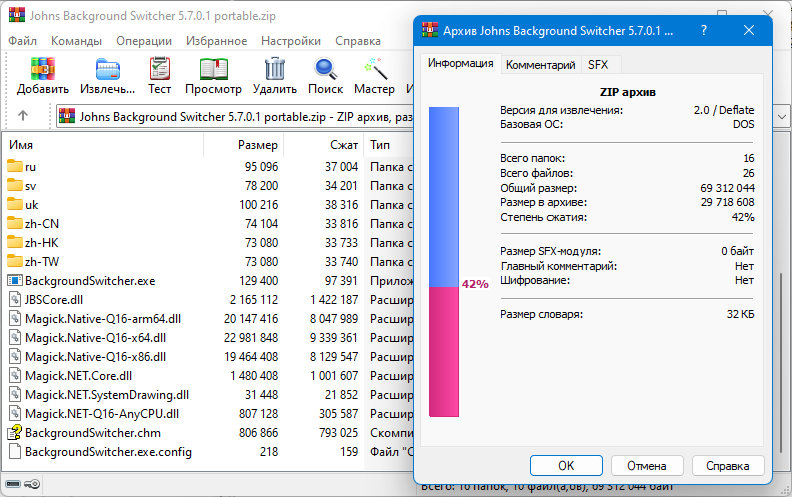Expand the address bar dropdown arrow
The image size is (792, 497).
coord(782,117)
